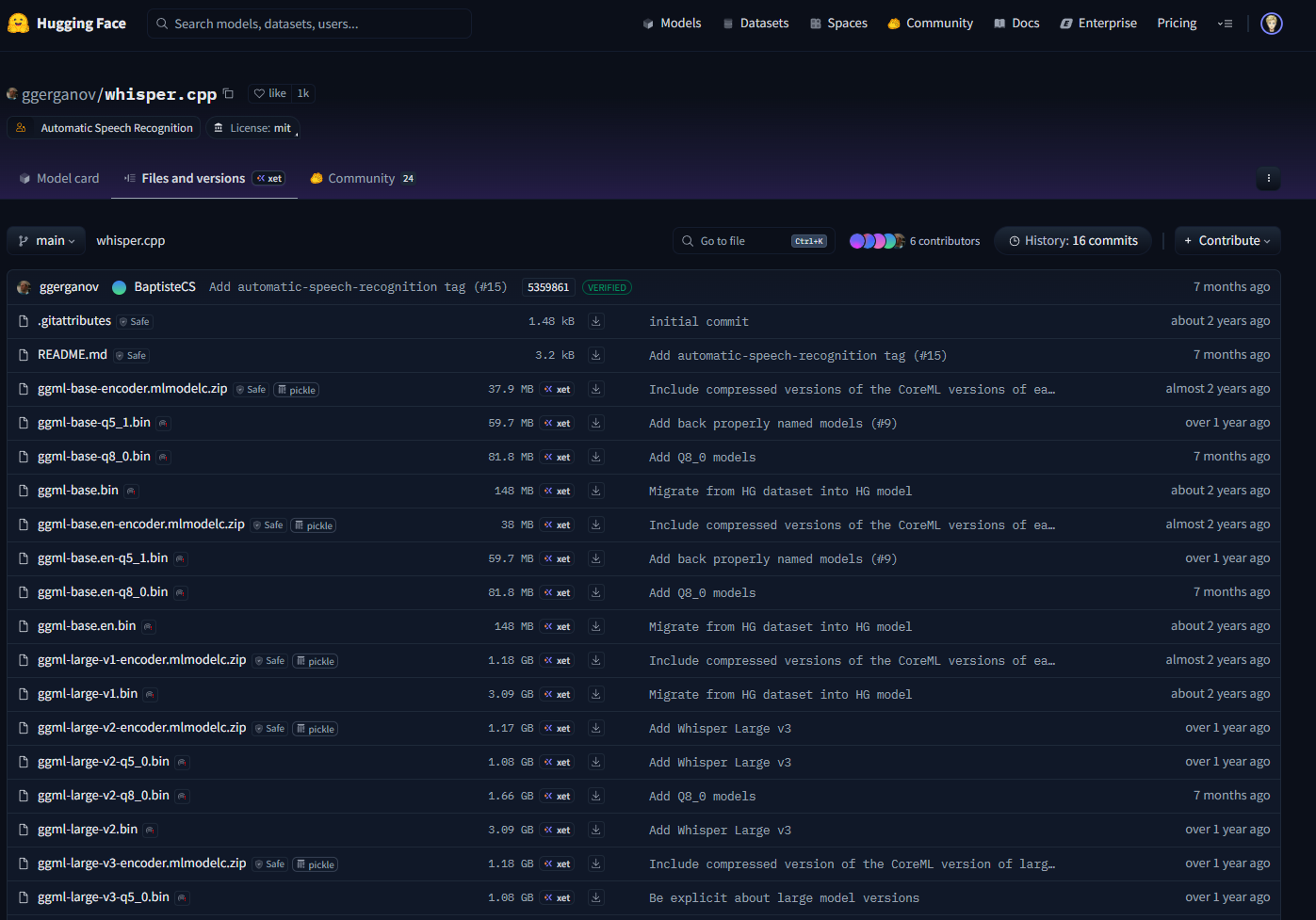This screenshot has width=1316, height=920.
Task: Click the whisper.cpp breadcrumb path
Action: click(131, 241)
